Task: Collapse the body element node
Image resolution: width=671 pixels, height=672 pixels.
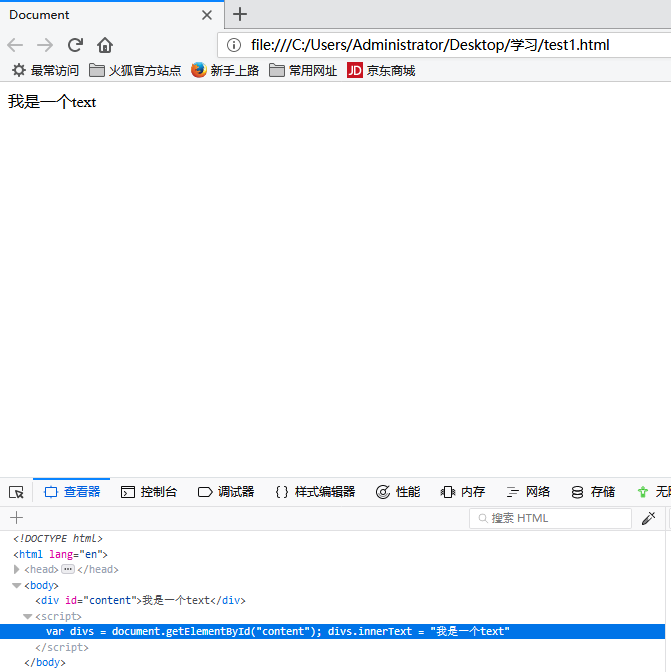Action: [x=17, y=585]
